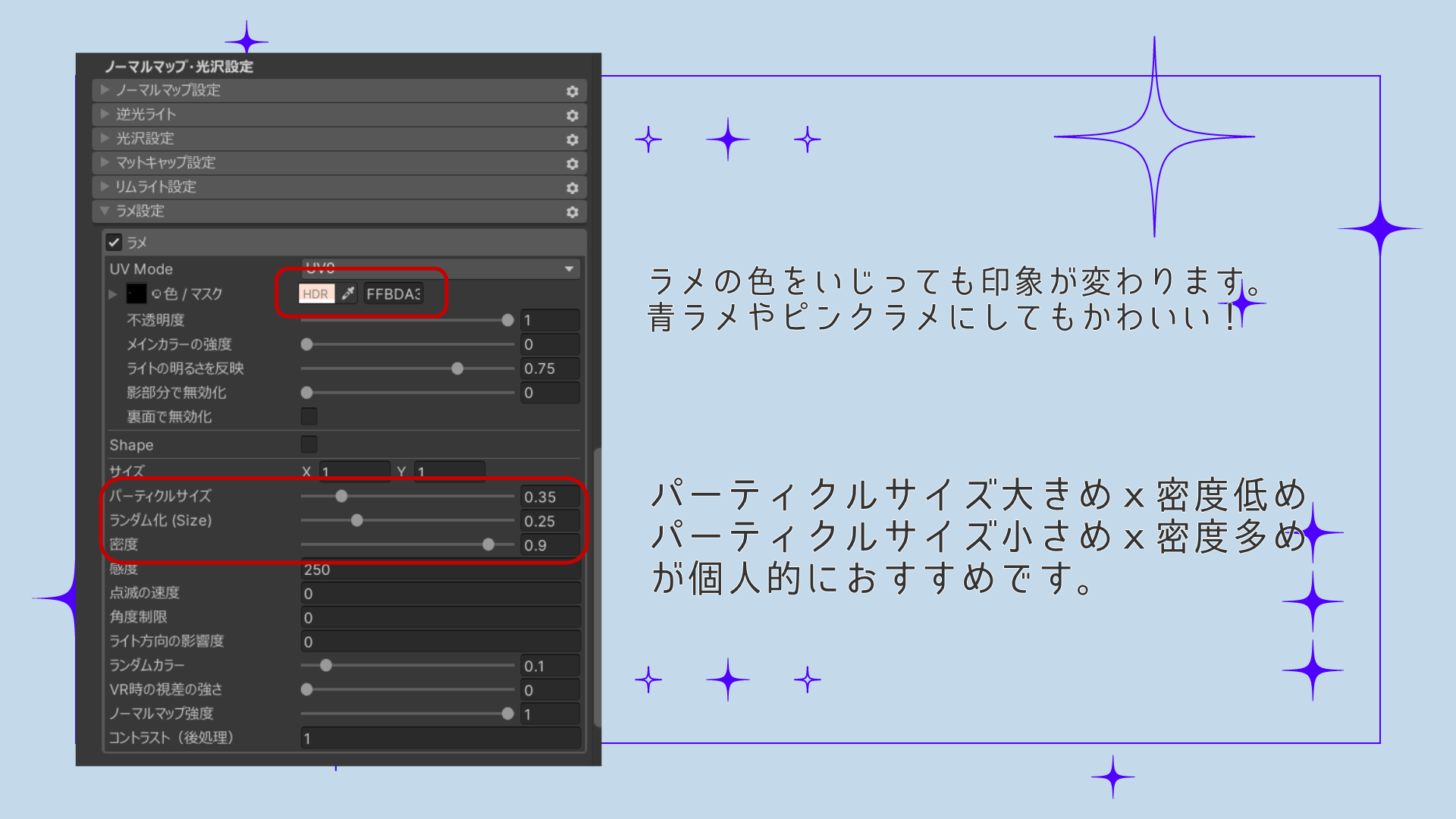The width and height of the screenshot is (1456, 819).
Task: Toggle the Shape checkbox
Action: tap(309, 444)
